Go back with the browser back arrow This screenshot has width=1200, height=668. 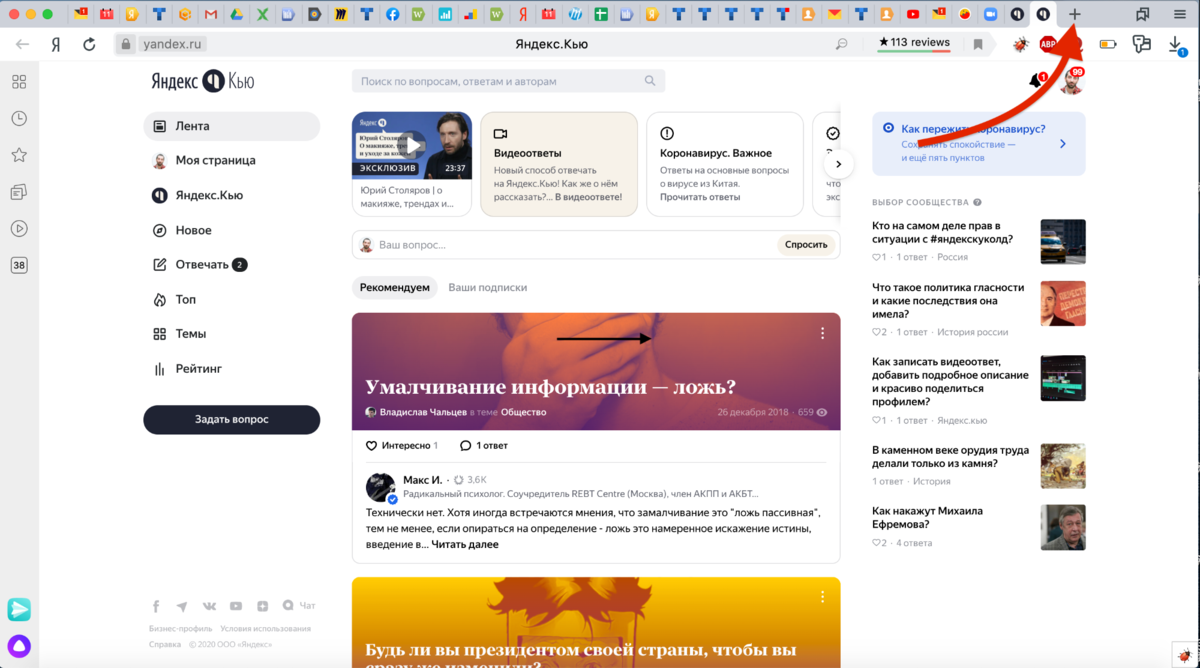point(22,44)
